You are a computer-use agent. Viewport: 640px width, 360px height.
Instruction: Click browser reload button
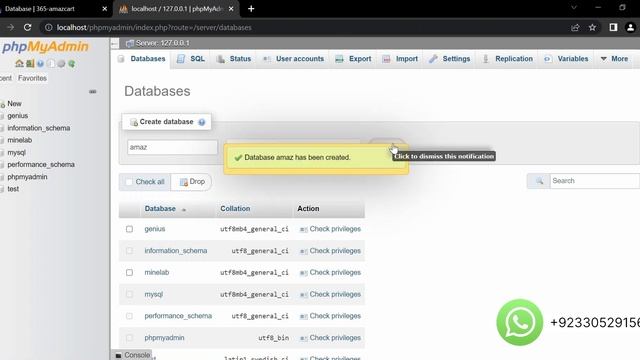pyautogui.click(x=27, y=27)
